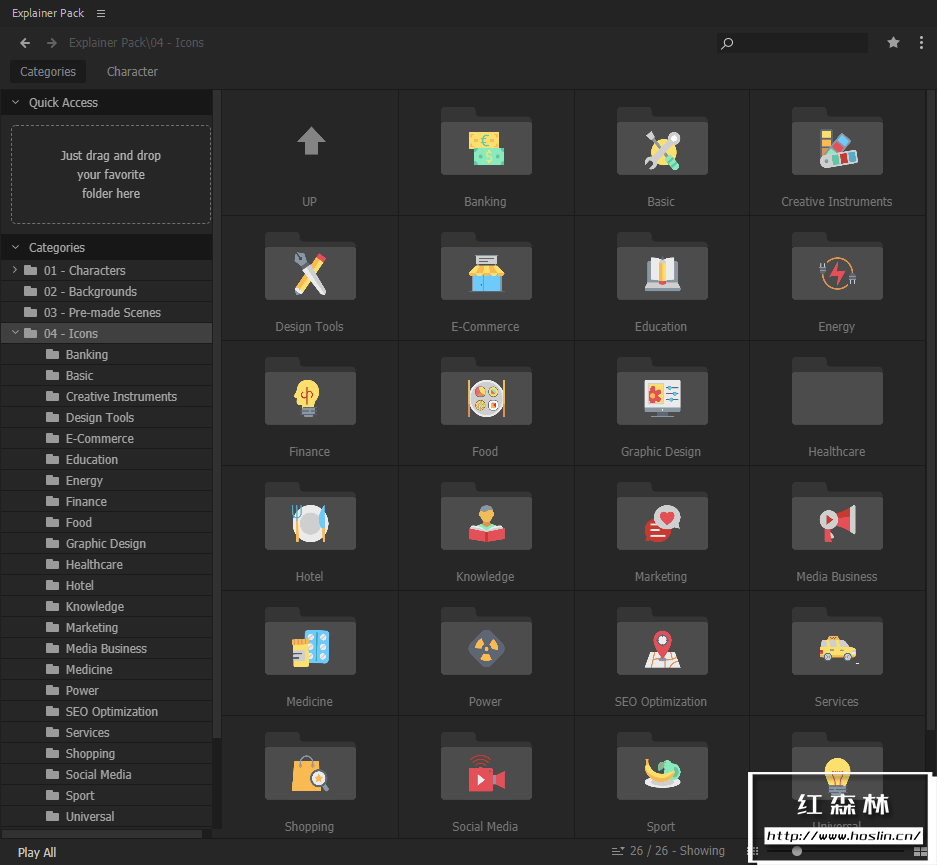Select Energy in the category tree
The width and height of the screenshot is (937, 865).
106,480
